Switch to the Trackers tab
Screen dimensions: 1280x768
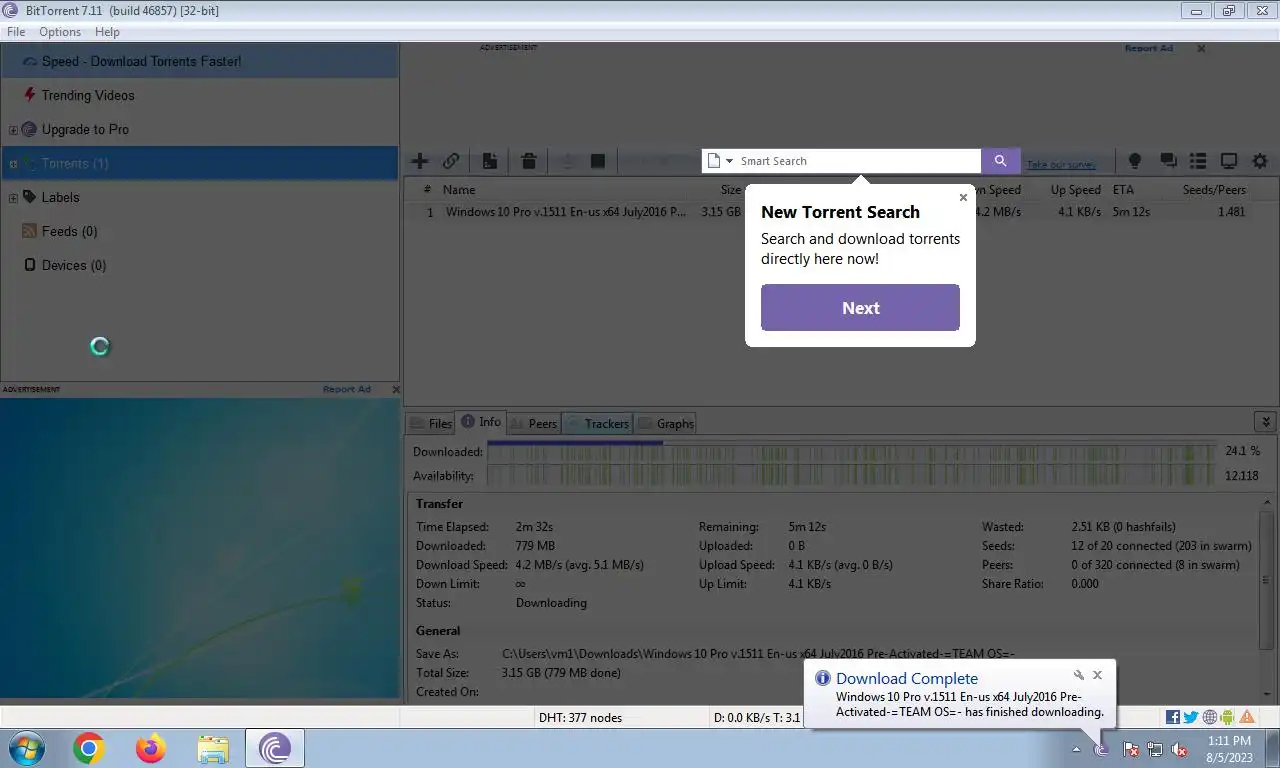pyautogui.click(x=597, y=423)
